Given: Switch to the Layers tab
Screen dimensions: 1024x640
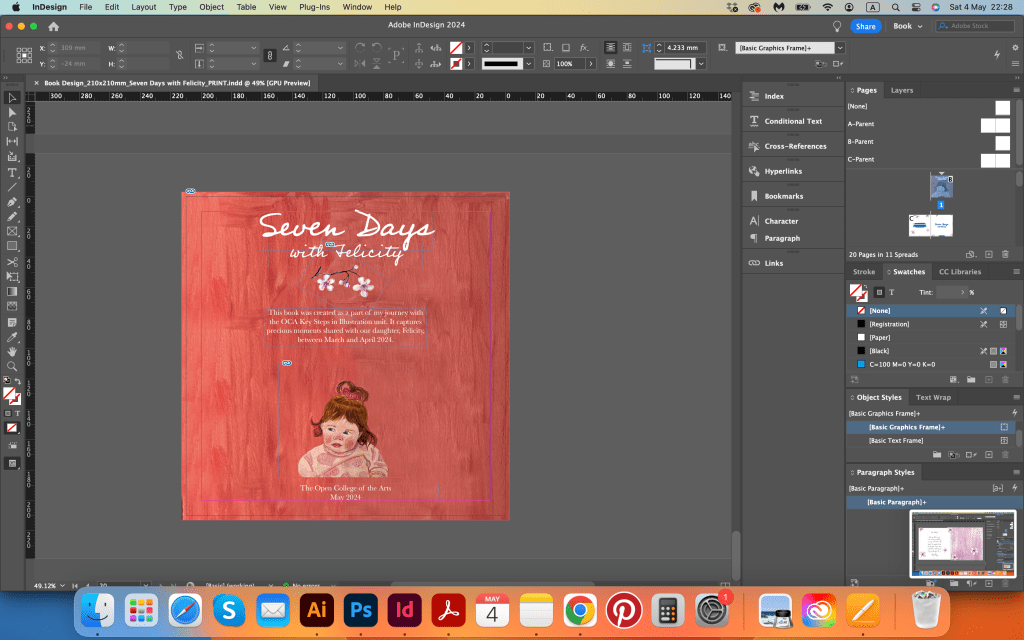Looking at the screenshot, I should pyautogui.click(x=902, y=90).
